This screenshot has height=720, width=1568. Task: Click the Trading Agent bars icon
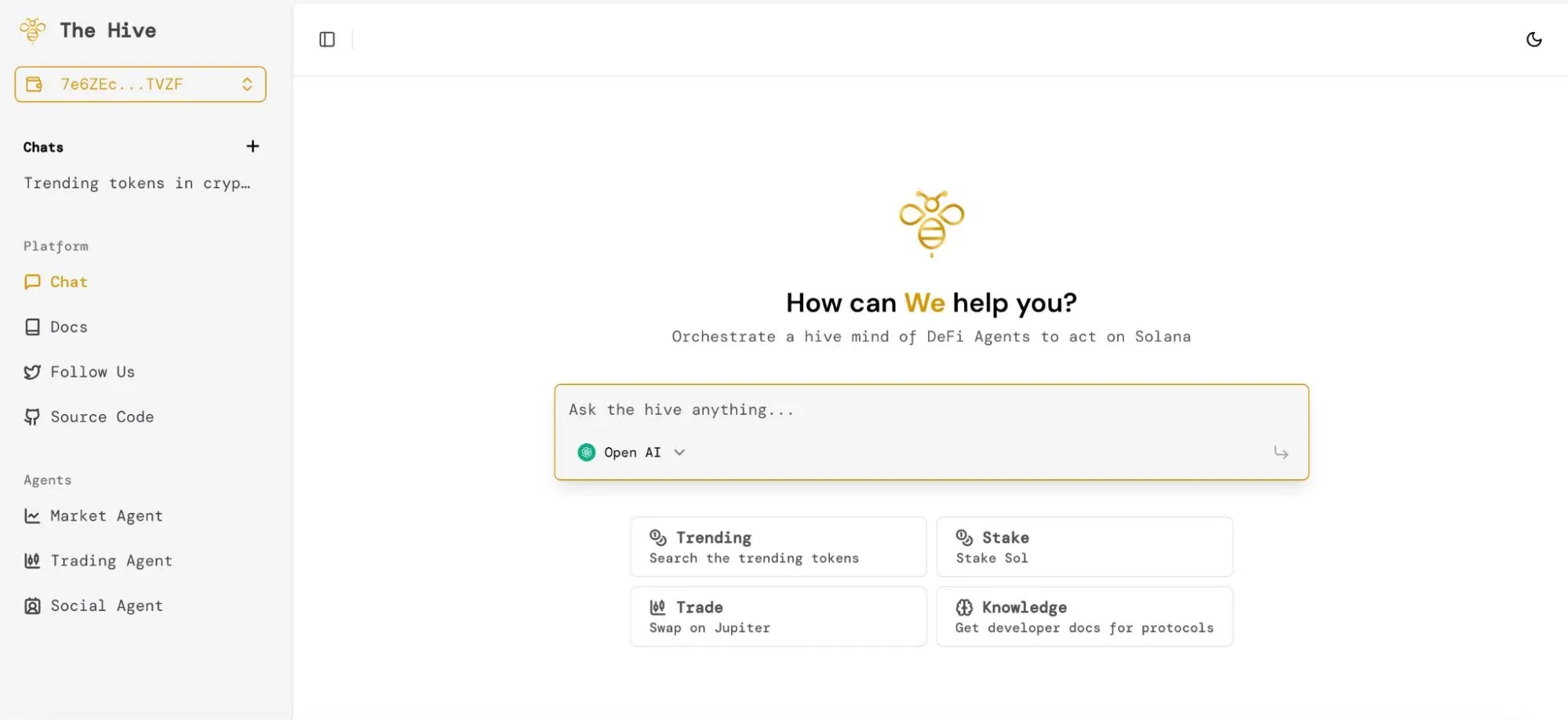pos(32,561)
